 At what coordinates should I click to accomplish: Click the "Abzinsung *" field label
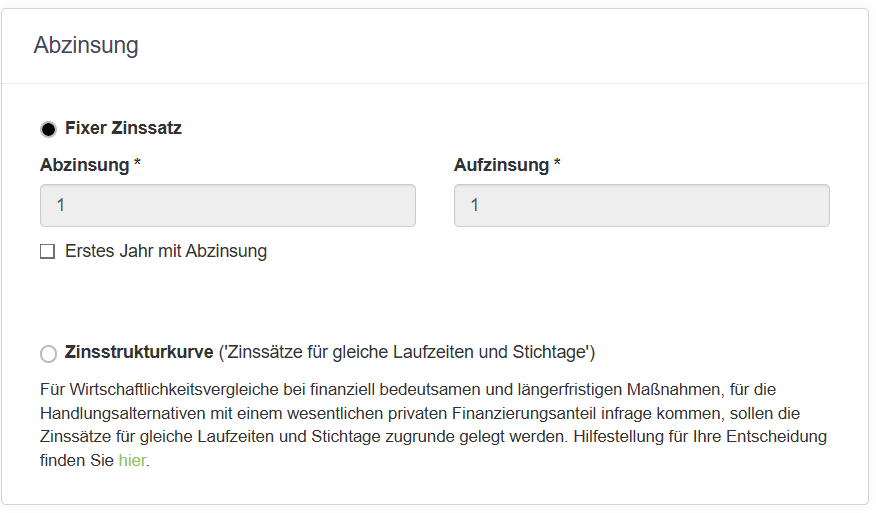[85, 165]
